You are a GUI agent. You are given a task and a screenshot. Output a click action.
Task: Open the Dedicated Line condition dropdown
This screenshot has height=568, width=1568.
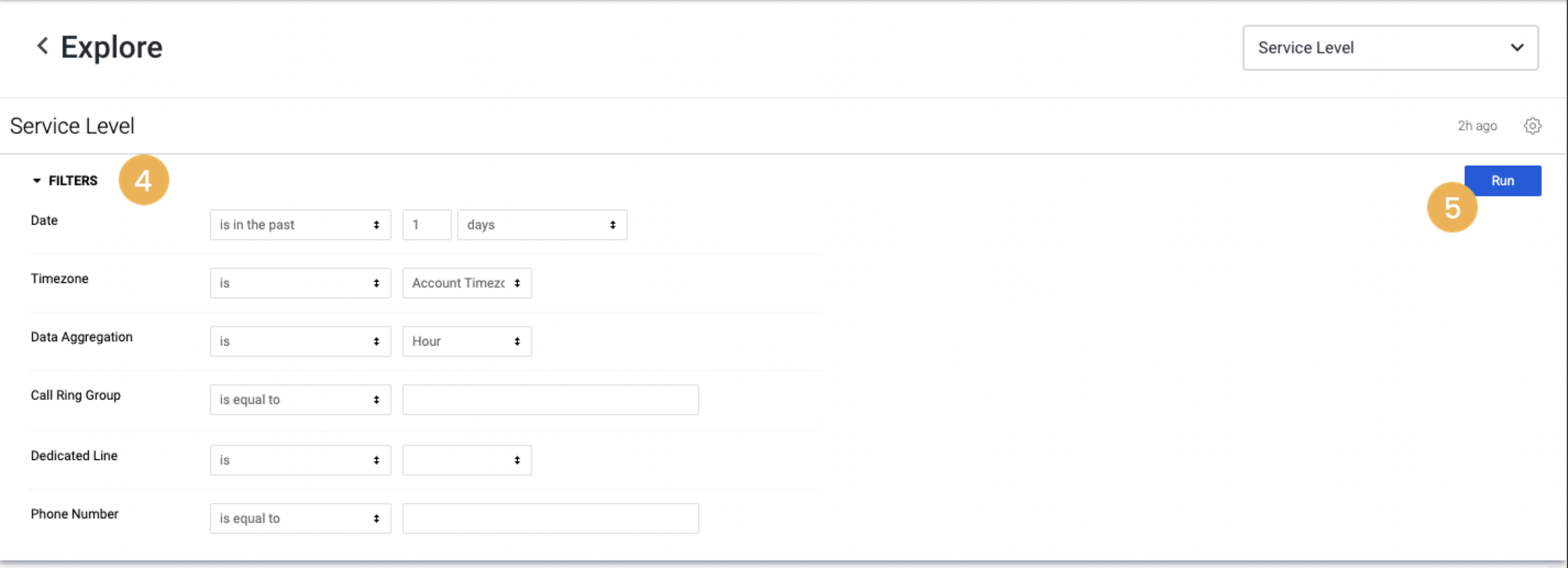tap(300, 461)
